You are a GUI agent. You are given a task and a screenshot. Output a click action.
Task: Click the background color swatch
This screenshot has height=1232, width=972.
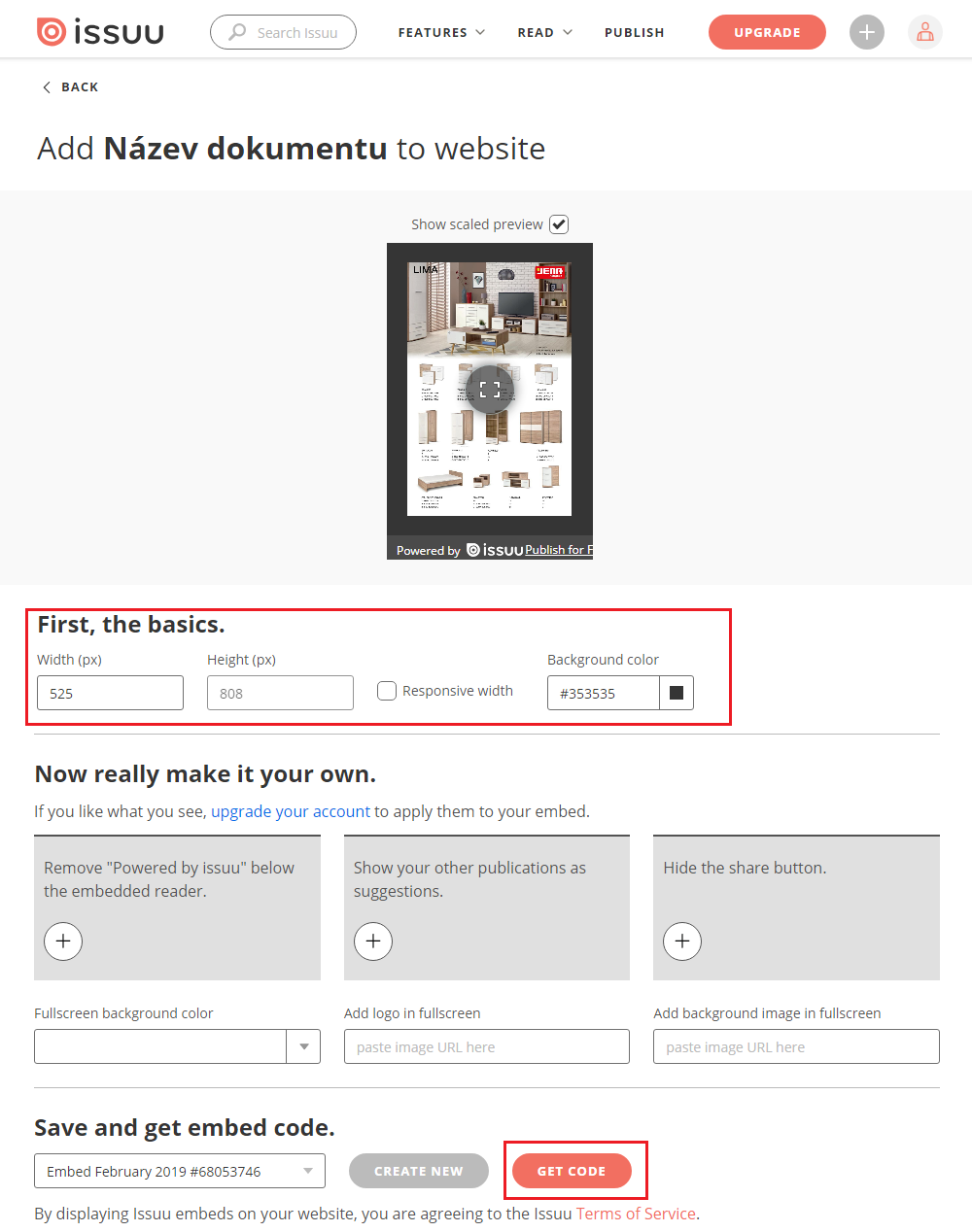(677, 693)
